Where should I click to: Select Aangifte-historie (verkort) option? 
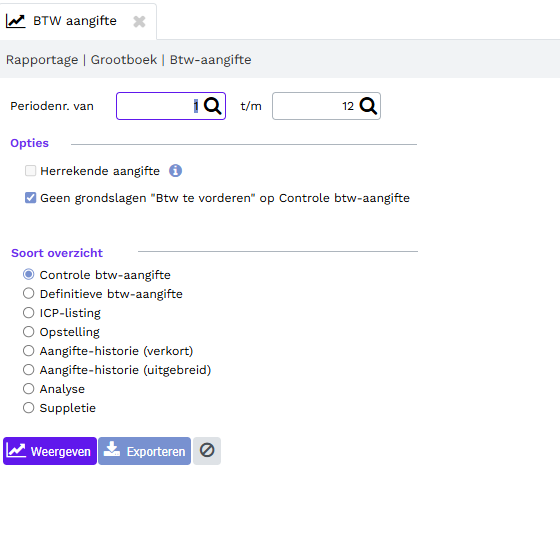(29, 351)
